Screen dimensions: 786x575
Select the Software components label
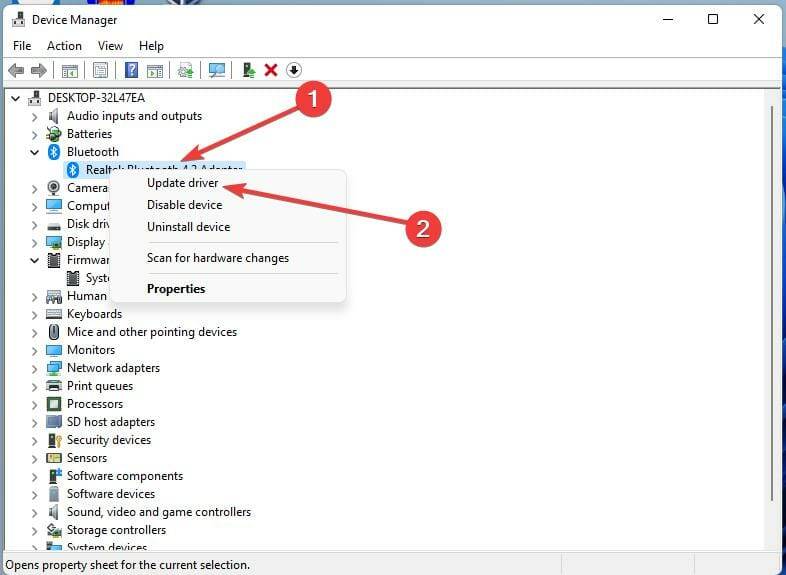(125, 476)
